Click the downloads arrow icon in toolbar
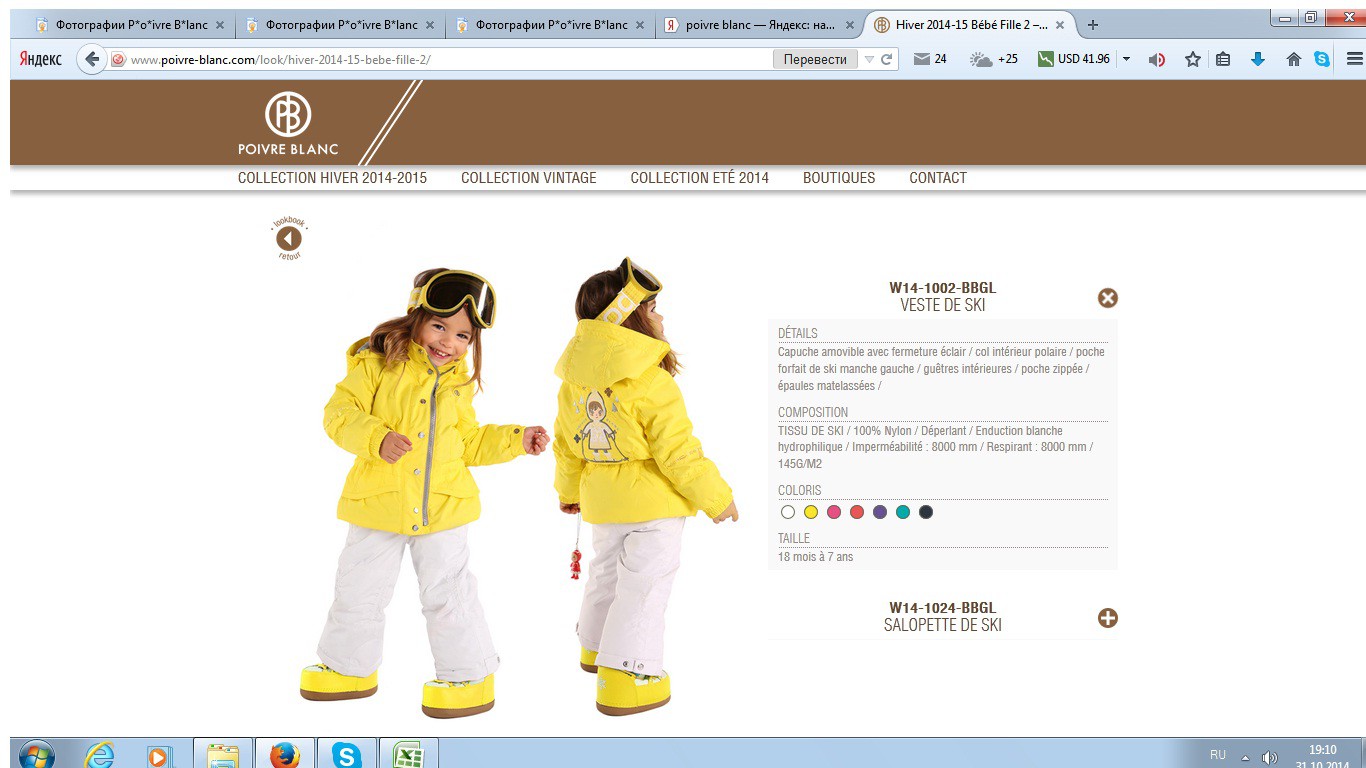Screen dimensions: 1366x768 click(x=1258, y=59)
